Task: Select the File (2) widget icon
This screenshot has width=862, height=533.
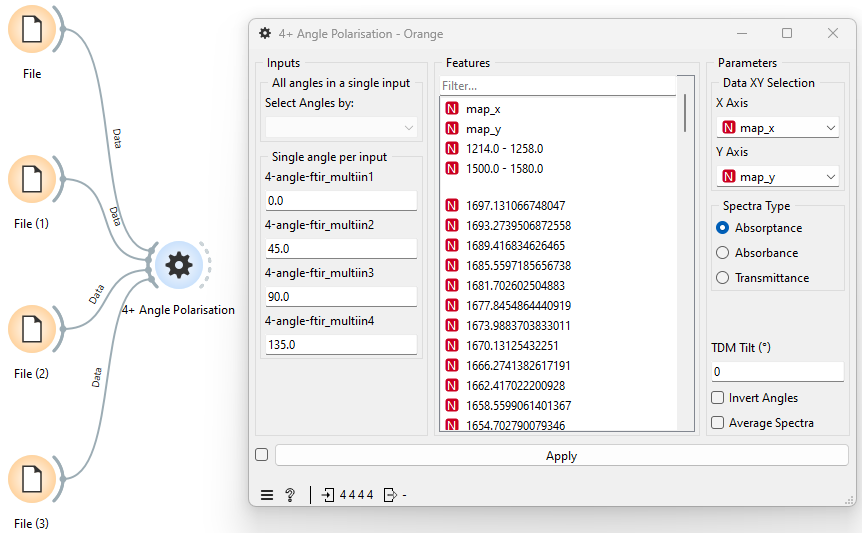Action: (x=32, y=329)
